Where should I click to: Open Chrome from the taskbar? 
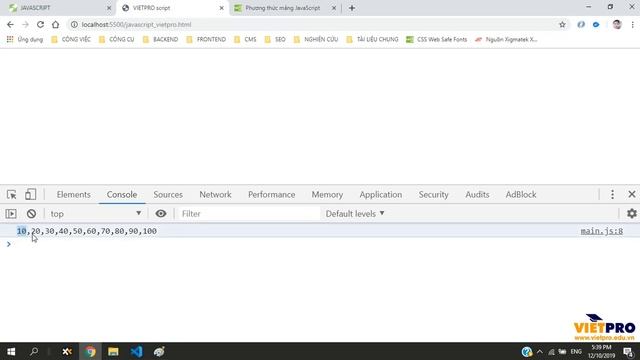tap(90, 351)
